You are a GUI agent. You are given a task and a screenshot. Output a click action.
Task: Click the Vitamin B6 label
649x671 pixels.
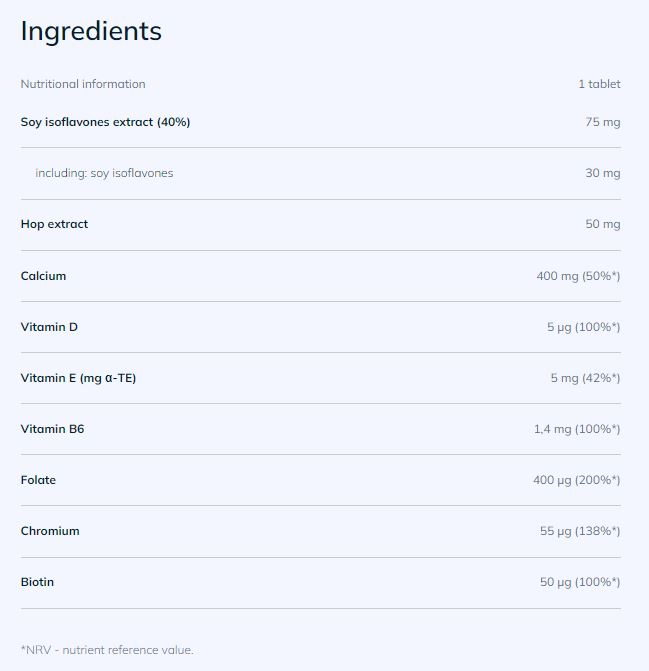(52, 429)
